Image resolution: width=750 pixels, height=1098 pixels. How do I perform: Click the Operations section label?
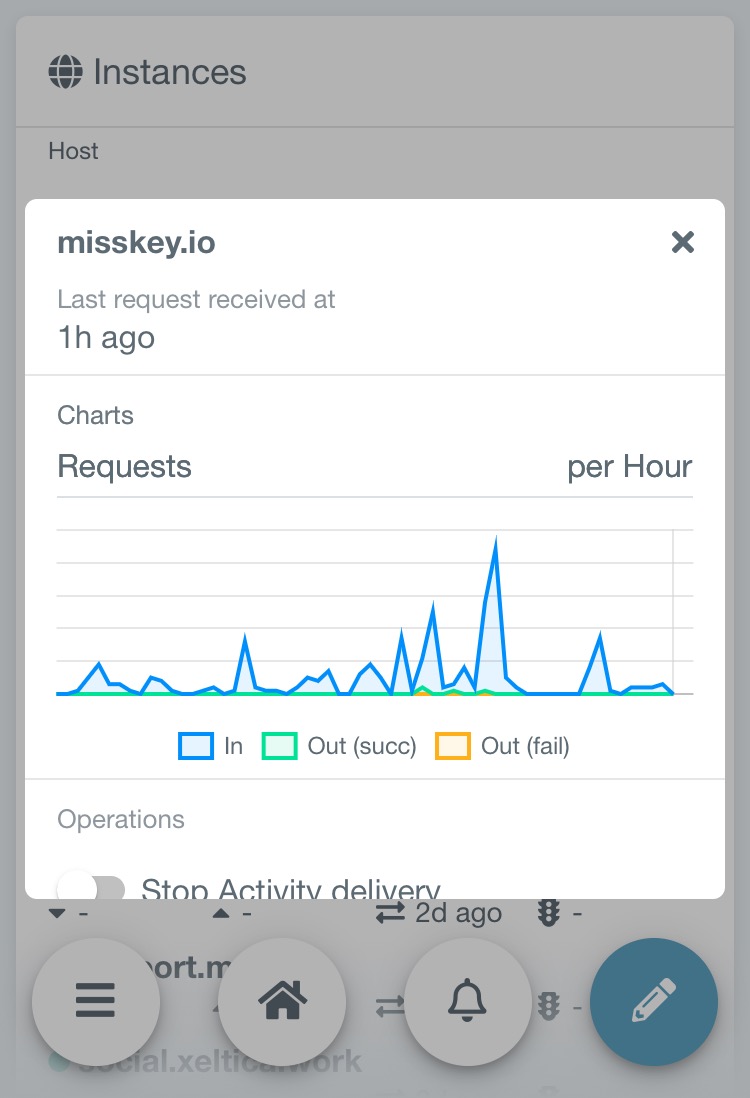click(x=121, y=819)
